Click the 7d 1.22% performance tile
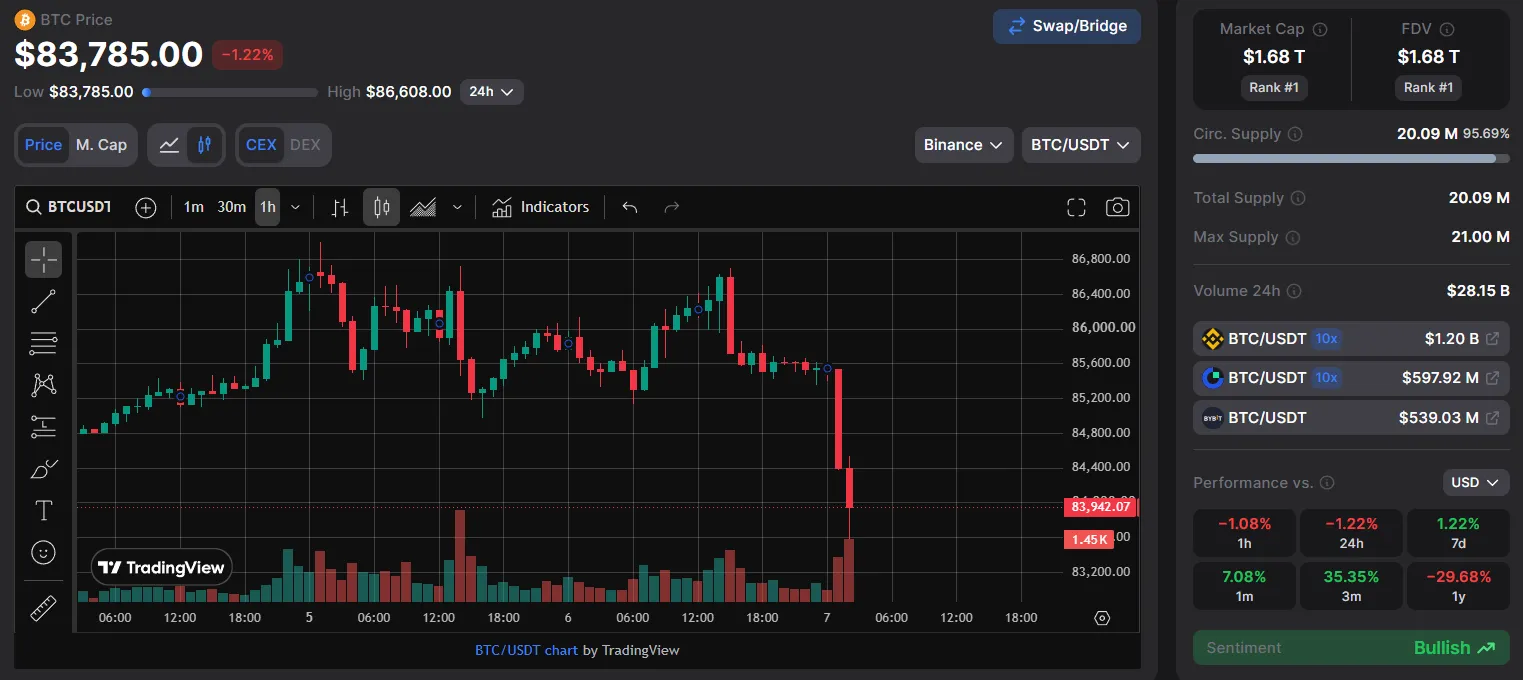Viewport: 1523px width, 680px height. pyautogui.click(x=1458, y=533)
